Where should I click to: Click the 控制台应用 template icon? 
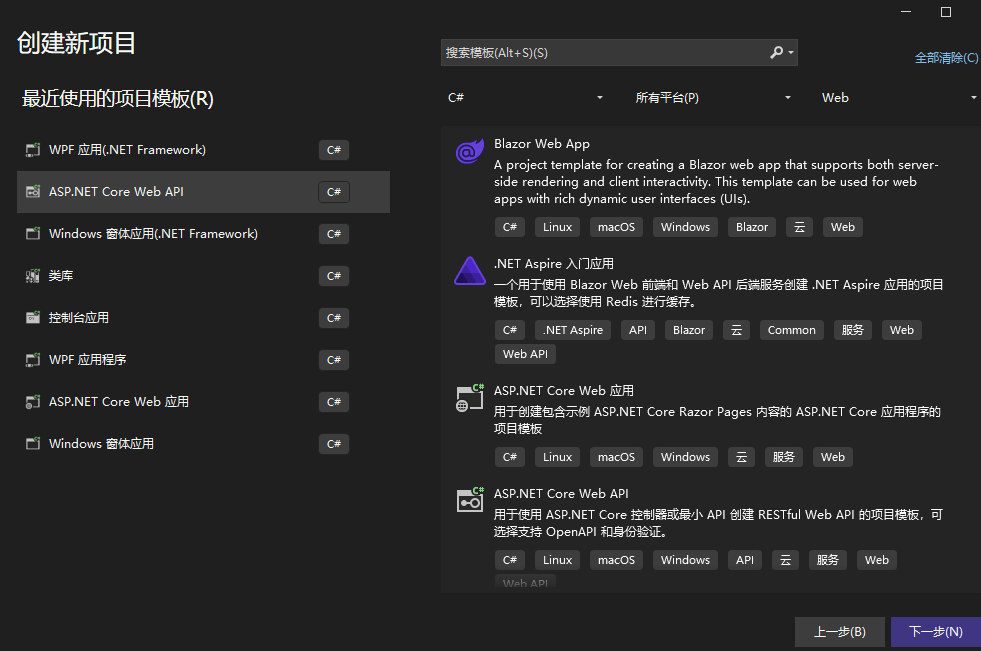33,318
